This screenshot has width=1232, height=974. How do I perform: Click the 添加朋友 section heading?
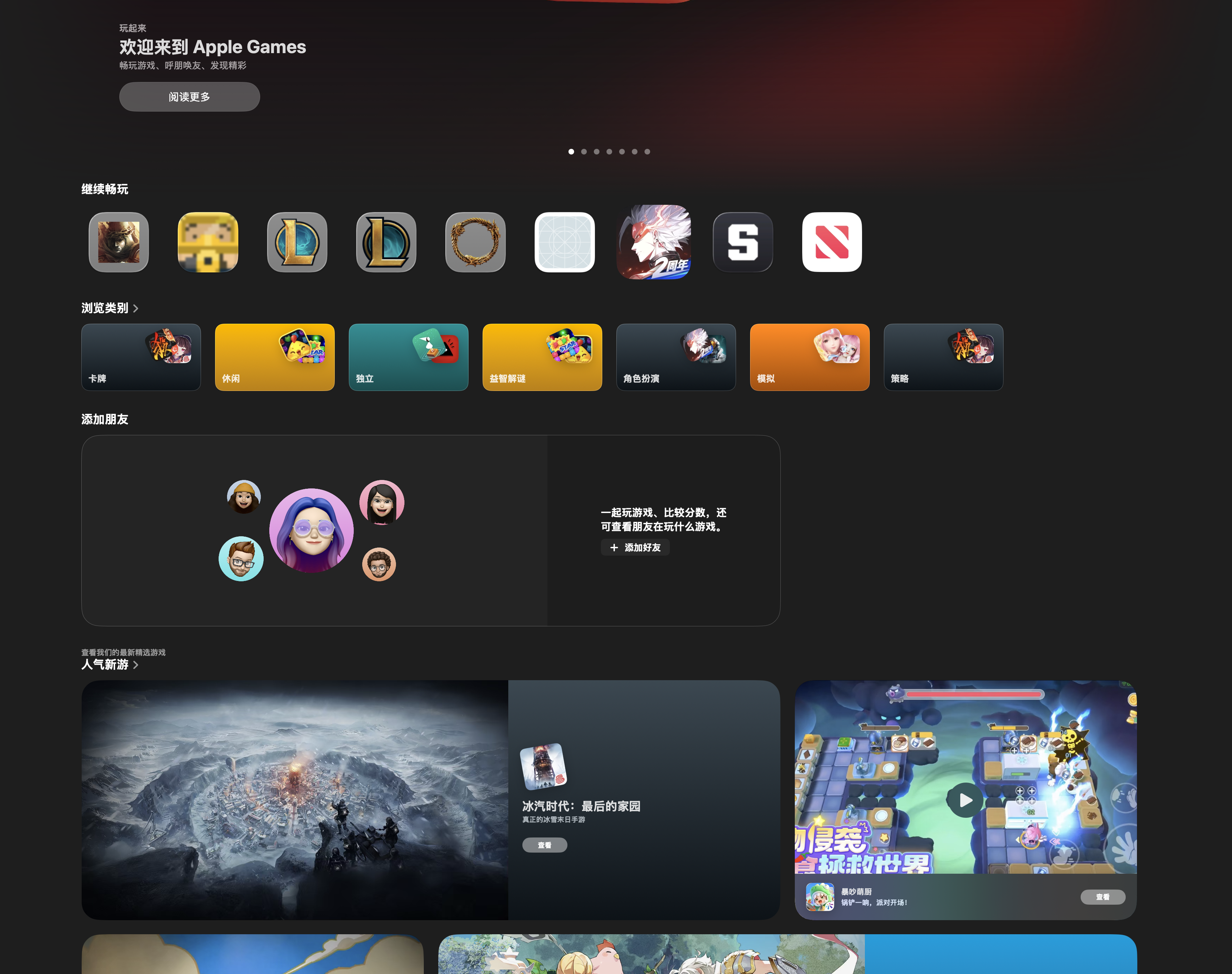tap(105, 420)
